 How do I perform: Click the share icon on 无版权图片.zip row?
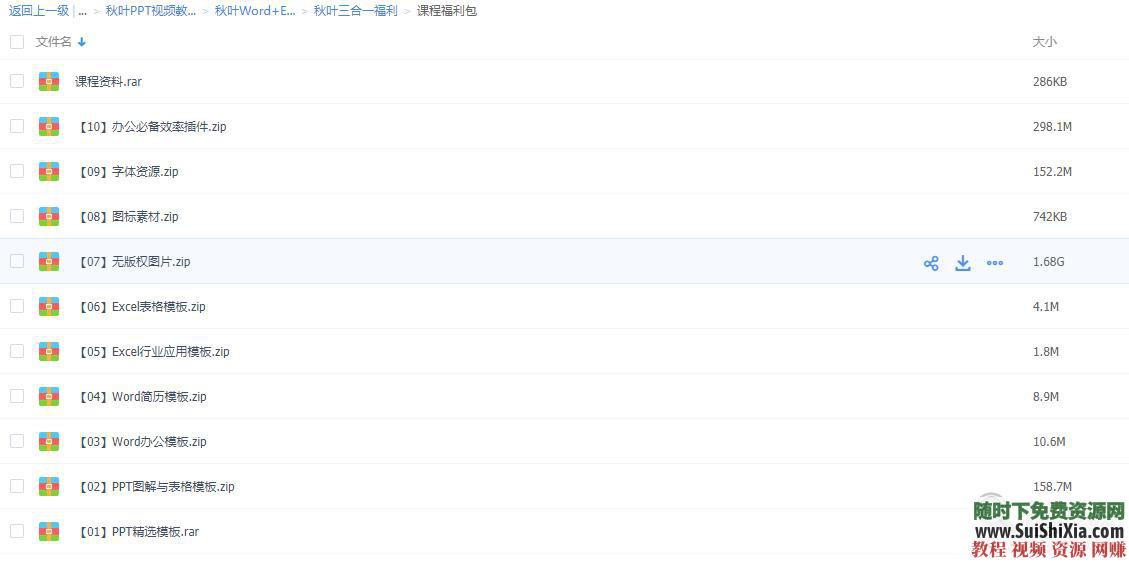coord(931,263)
